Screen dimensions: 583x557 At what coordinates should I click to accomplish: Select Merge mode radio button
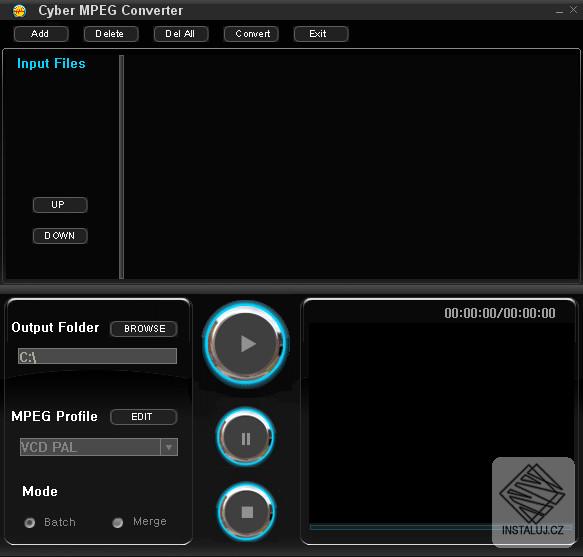click(118, 523)
